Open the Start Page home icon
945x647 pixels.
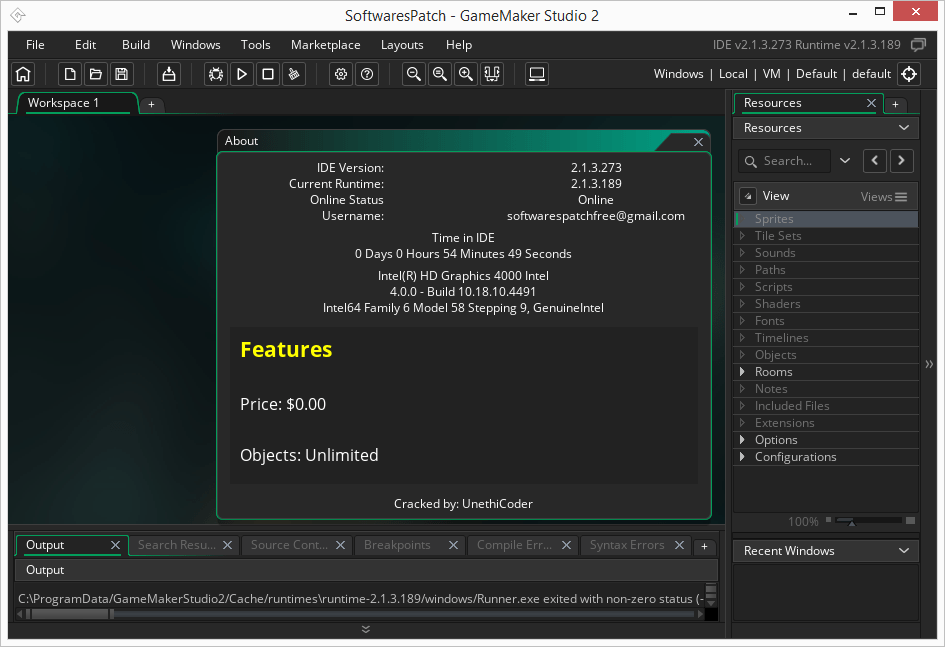(x=23, y=74)
